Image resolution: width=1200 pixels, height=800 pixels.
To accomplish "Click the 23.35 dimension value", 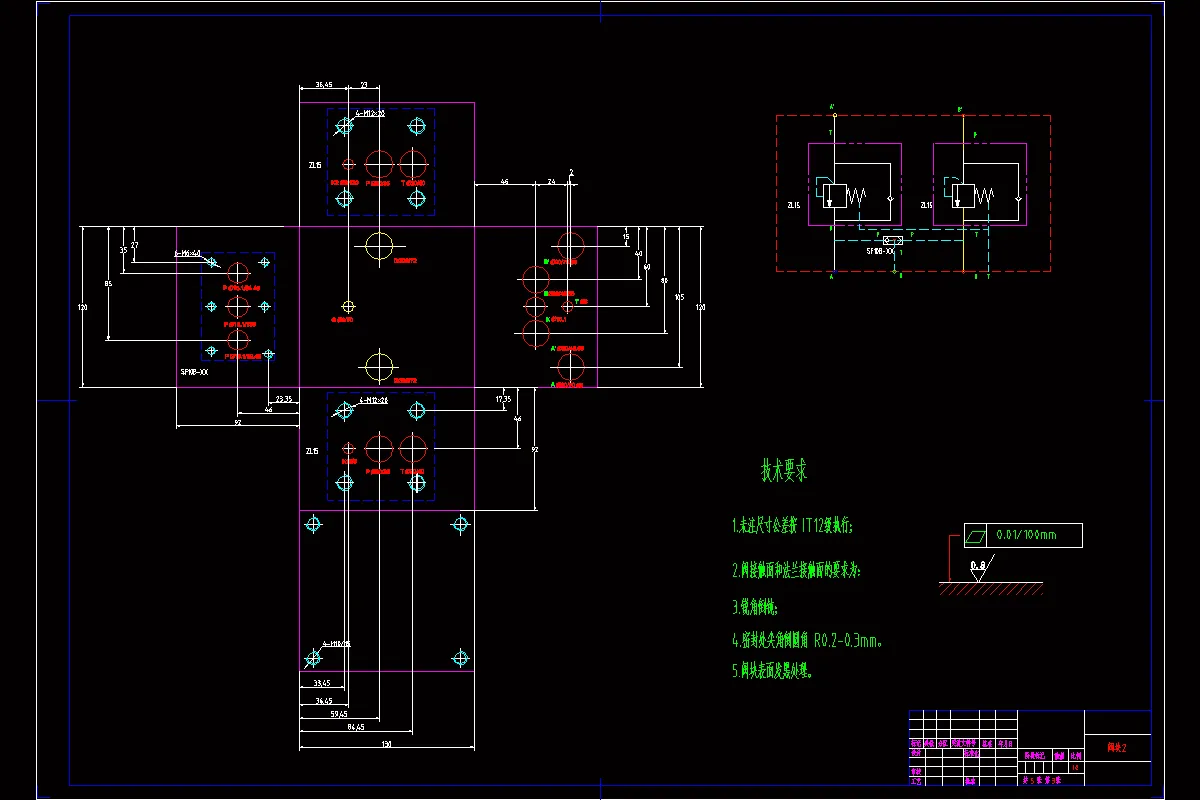I will (x=283, y=399).
